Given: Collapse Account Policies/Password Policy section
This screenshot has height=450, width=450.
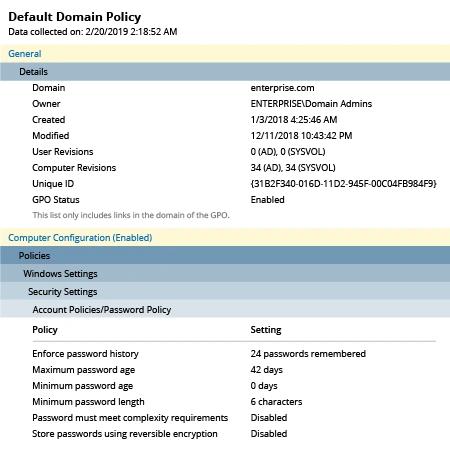Looking at the screenshot, I should [x=225, y=309].
